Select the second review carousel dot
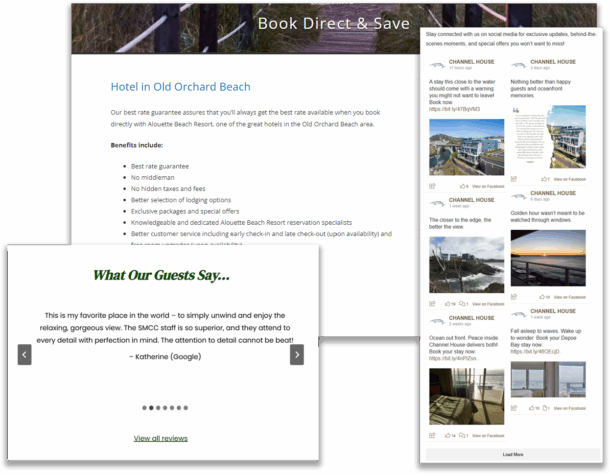Screen dimensions: 610x474 (x=151, y=408)
